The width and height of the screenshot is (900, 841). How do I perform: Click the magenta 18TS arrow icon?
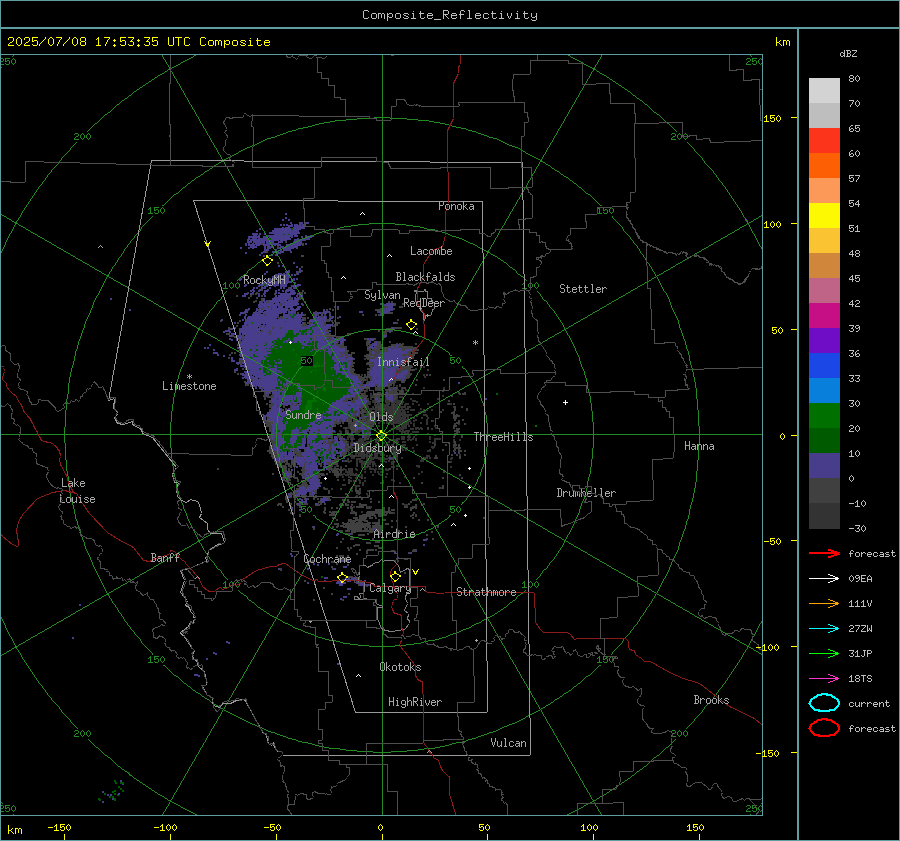(x=824, y=679)
